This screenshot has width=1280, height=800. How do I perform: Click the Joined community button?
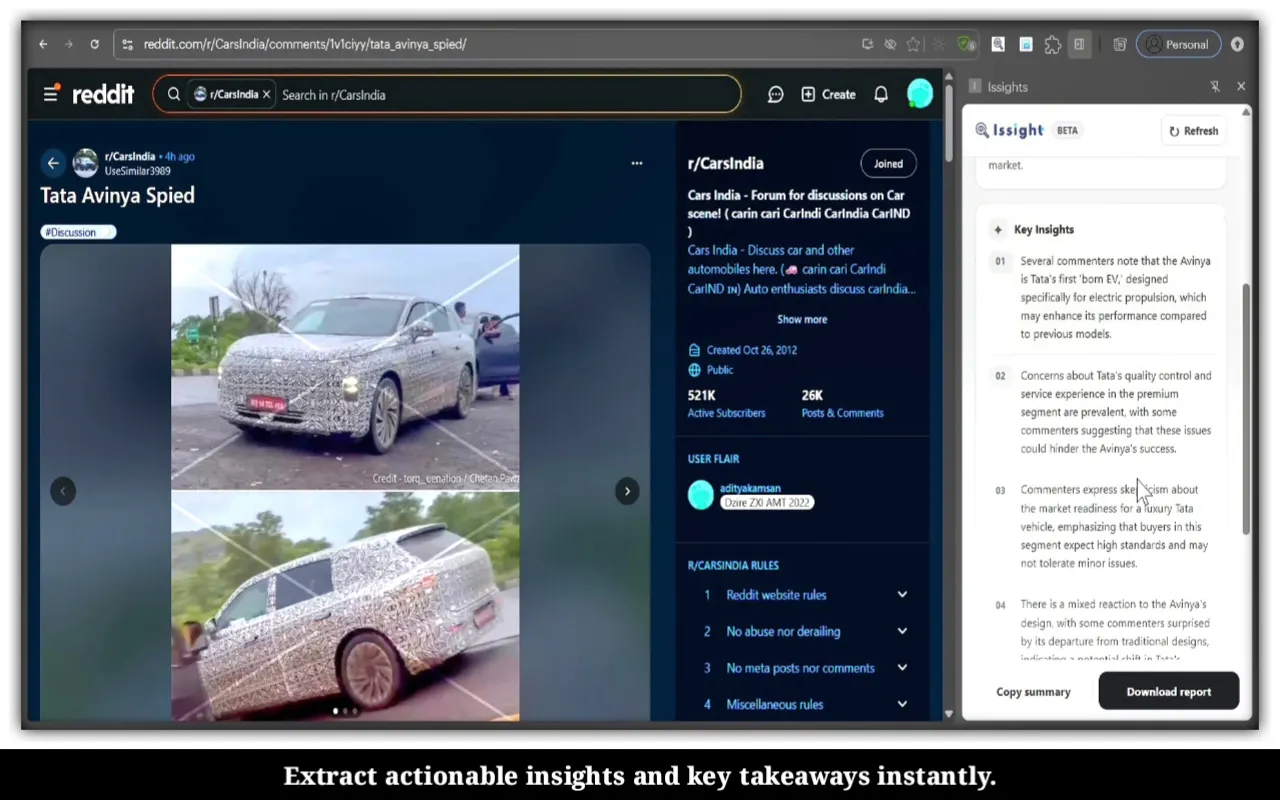[x=888, y=164]
